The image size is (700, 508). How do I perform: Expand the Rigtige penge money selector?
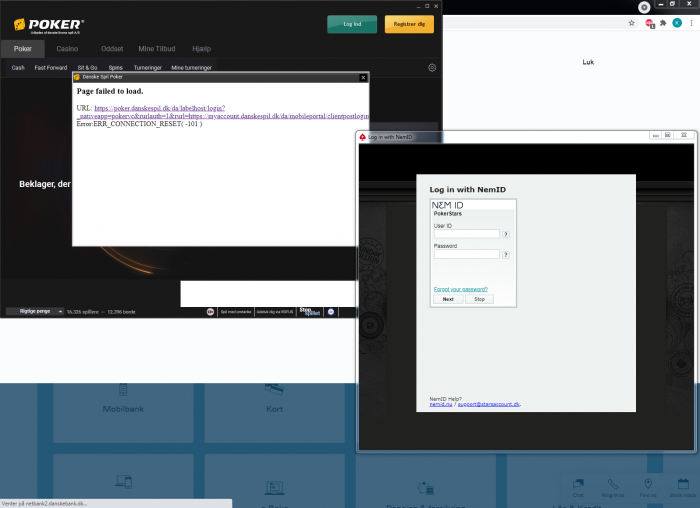[35, 312]
